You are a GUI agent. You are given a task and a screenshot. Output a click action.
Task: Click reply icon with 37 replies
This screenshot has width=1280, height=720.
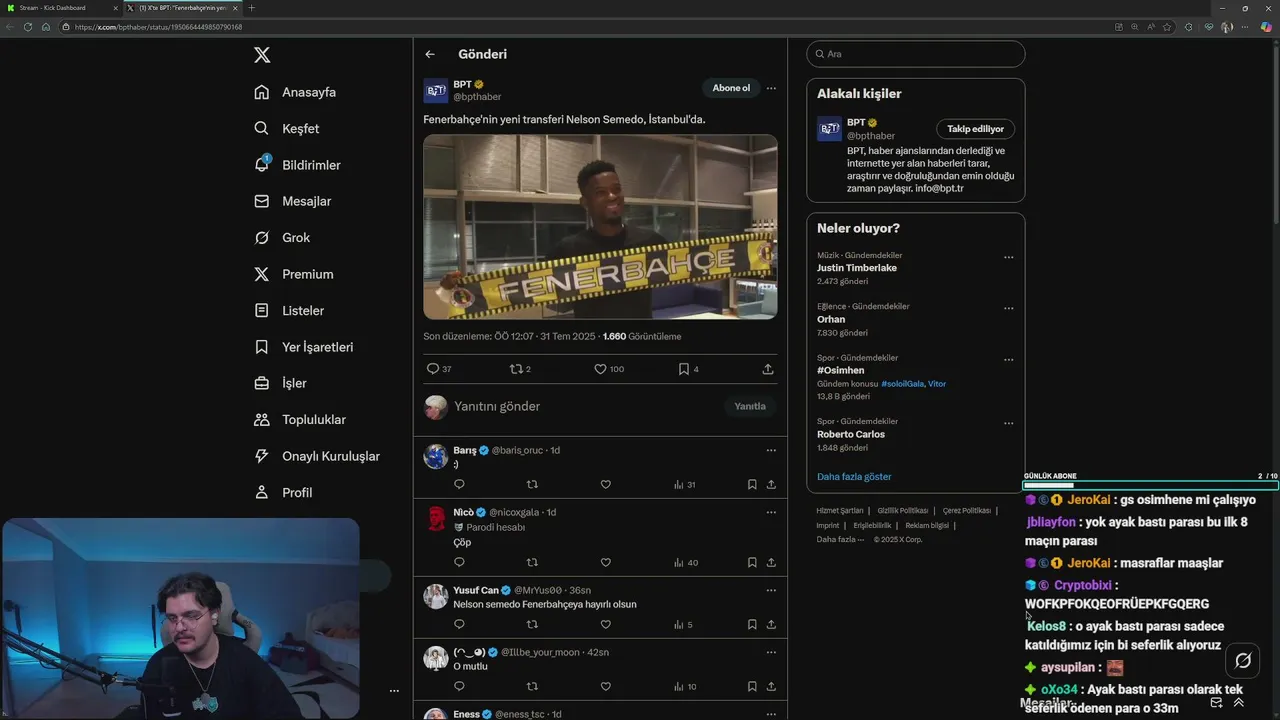coord(433,369)
